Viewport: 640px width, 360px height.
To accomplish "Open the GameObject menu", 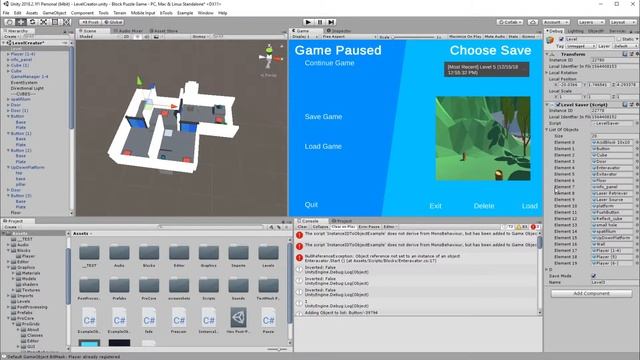I will pyautogui.click(x=54, y=13).
